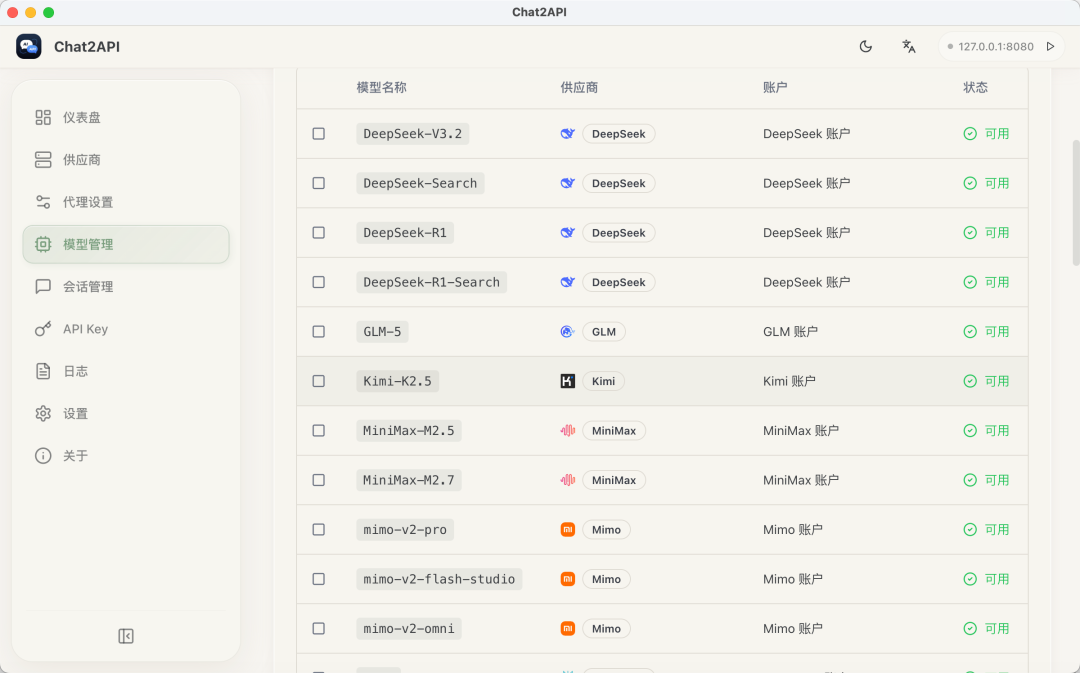The image size is (1080, 673).
Task: Click available status icon for GLM-5
Action: click(x=970, y=332)
